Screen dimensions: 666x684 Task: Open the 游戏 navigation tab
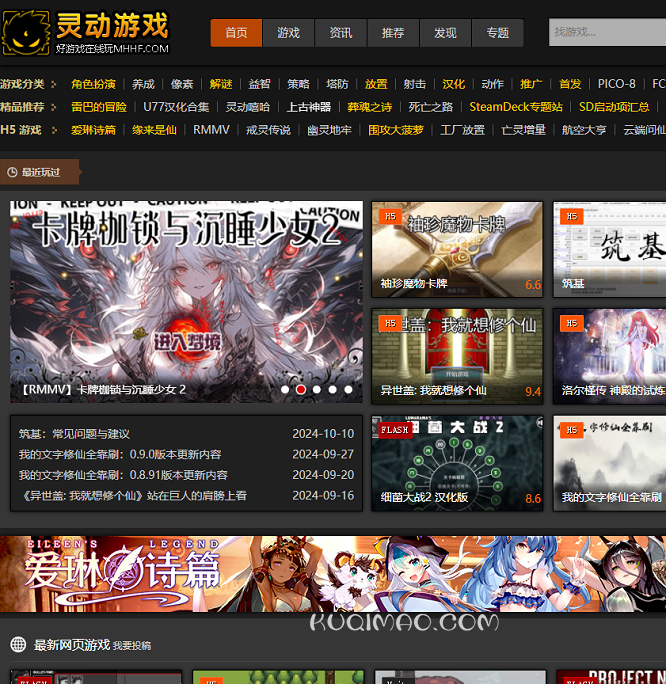288,33
